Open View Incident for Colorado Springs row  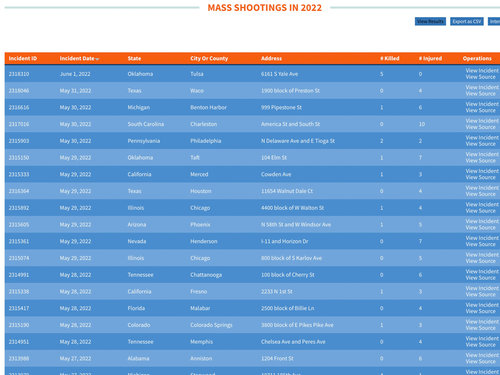pos(482,322)
